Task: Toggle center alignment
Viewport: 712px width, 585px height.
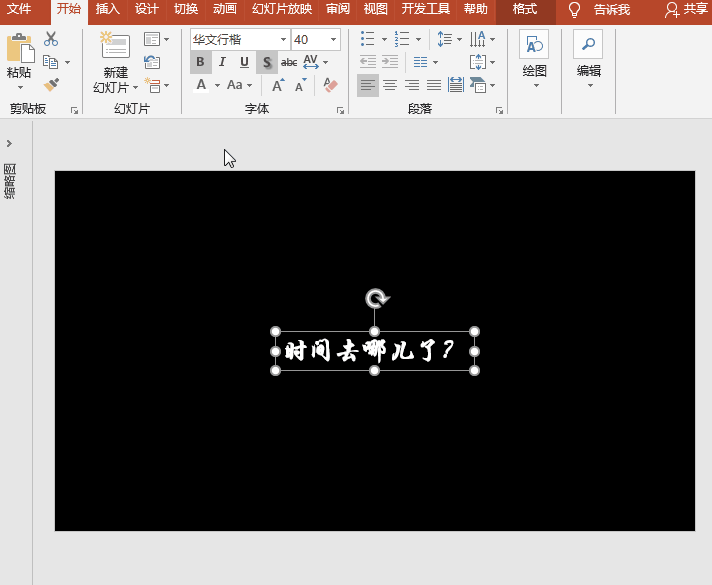Action: [390, 85]
